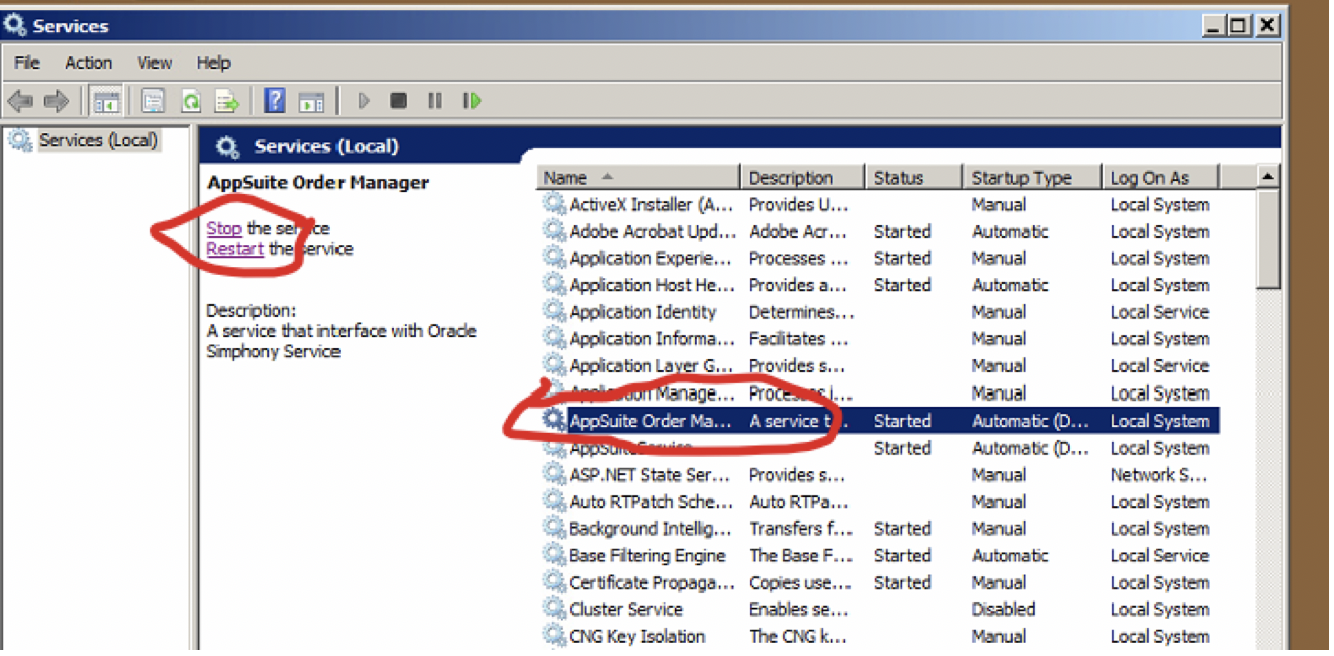Image resolution: width=1334 pixels, height=656 pixels.
Task: Click the scrollbar up arrow in list
Action: click(1268, 178)
